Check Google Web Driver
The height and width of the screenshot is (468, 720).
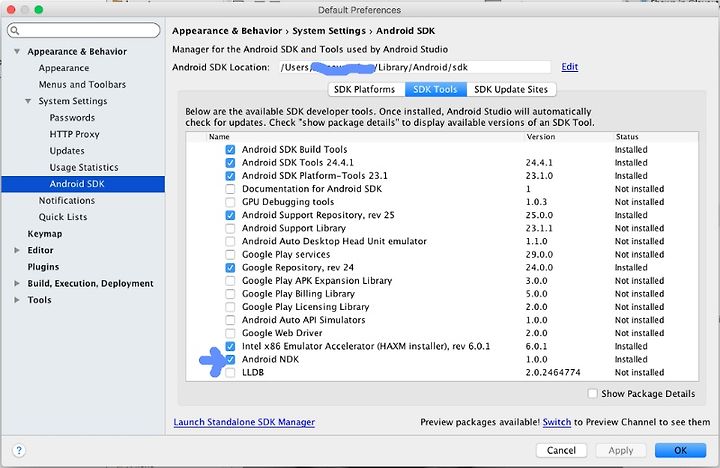(230, 333)
